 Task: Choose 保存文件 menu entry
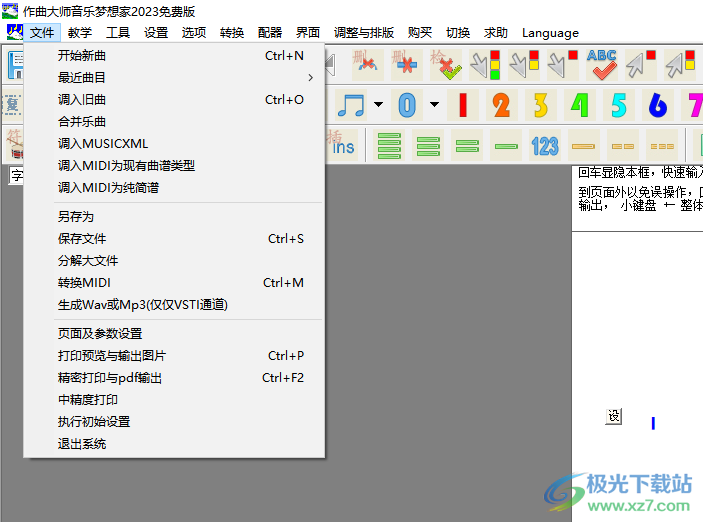pos(174,239)
